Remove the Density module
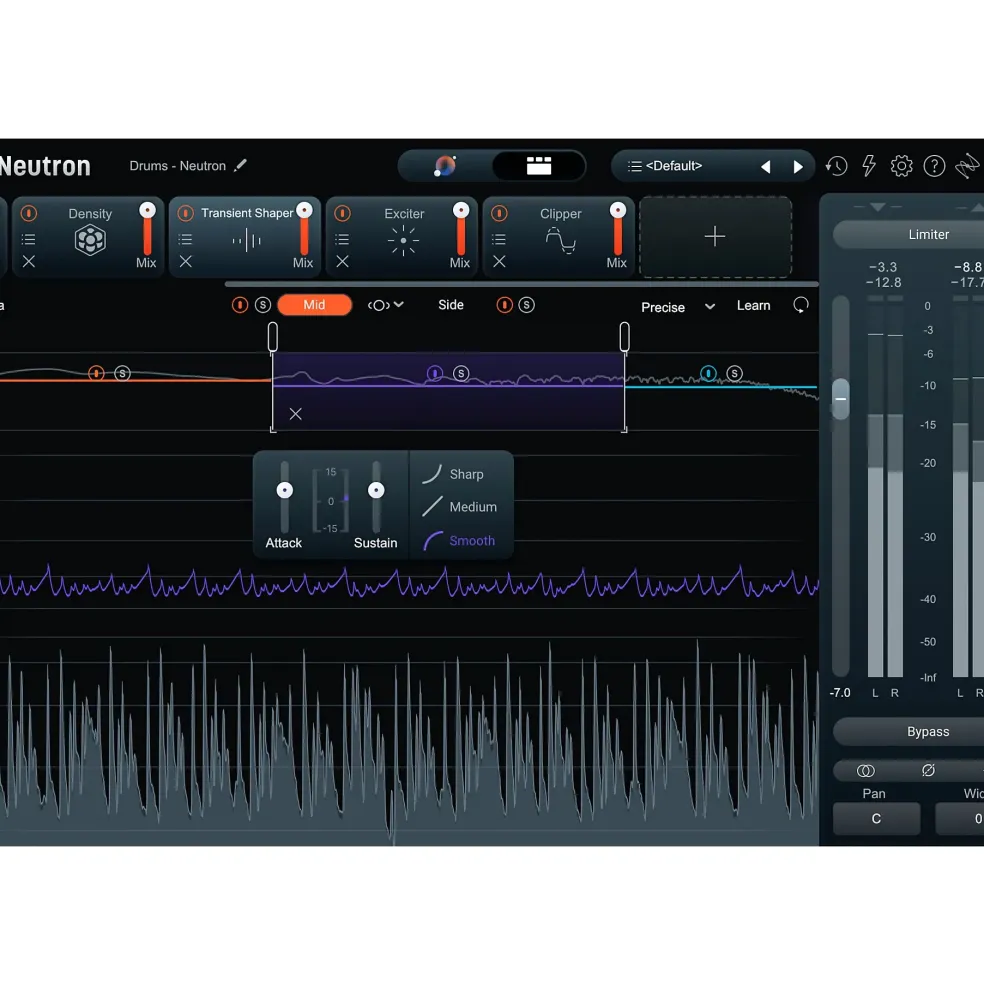This screenshot has width=984, height=985. point(28,261)
